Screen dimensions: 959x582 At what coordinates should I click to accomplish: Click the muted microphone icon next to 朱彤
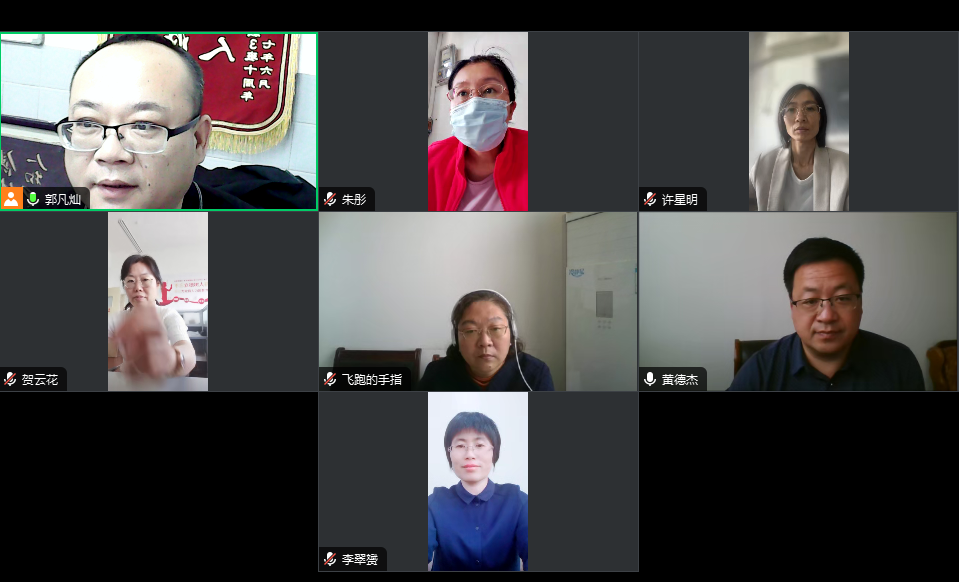click(x=330, y=199)
